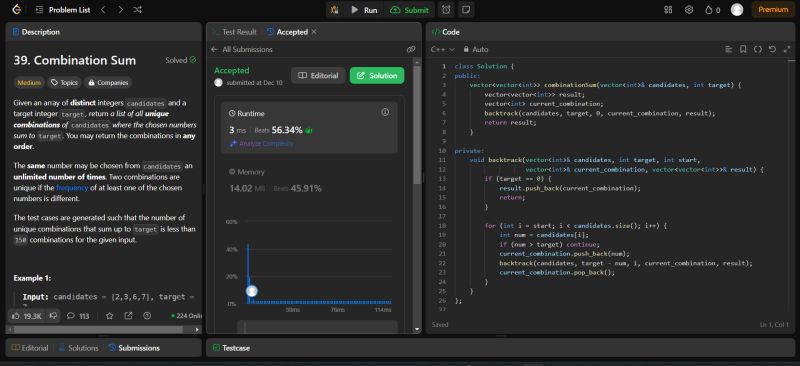The height and width of the screenshot is (366, 800).
Task: Format code lines icon in editor
Action: click(x=728, y=50)
